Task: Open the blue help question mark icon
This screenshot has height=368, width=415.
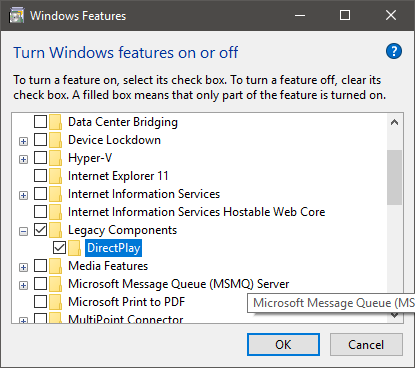Action: click(394, 51)
